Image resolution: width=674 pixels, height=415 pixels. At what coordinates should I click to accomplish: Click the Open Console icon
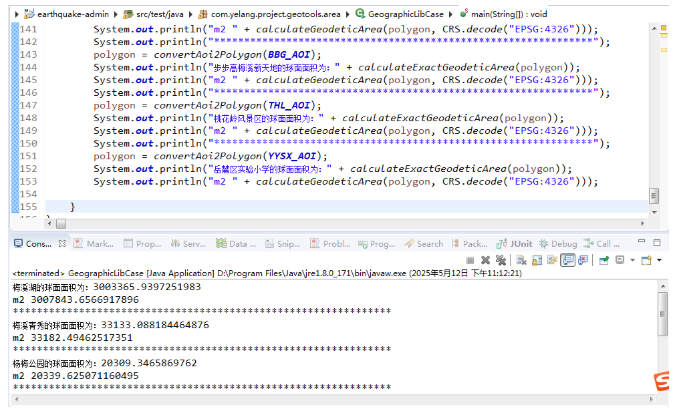[x=646, y=260]
